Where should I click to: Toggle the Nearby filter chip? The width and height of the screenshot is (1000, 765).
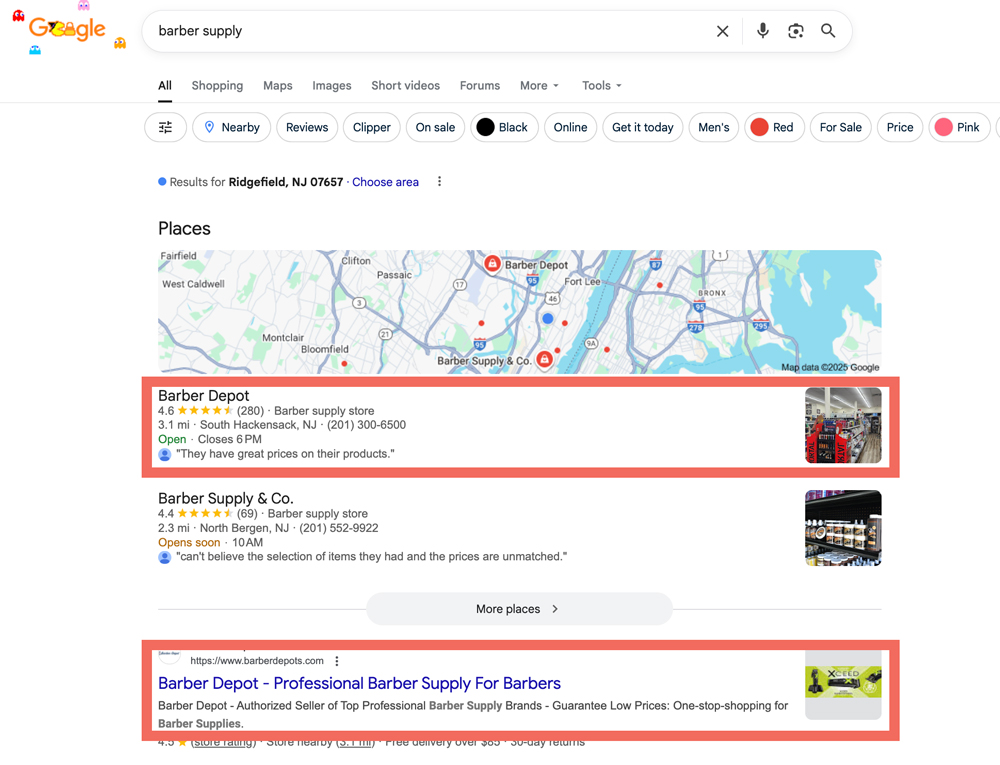tap(232, 127)
